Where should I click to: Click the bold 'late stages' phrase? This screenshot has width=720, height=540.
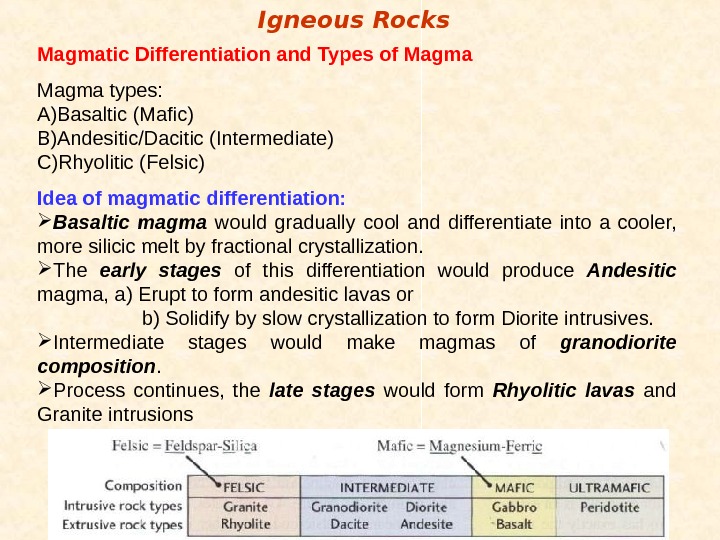(322, 390)
